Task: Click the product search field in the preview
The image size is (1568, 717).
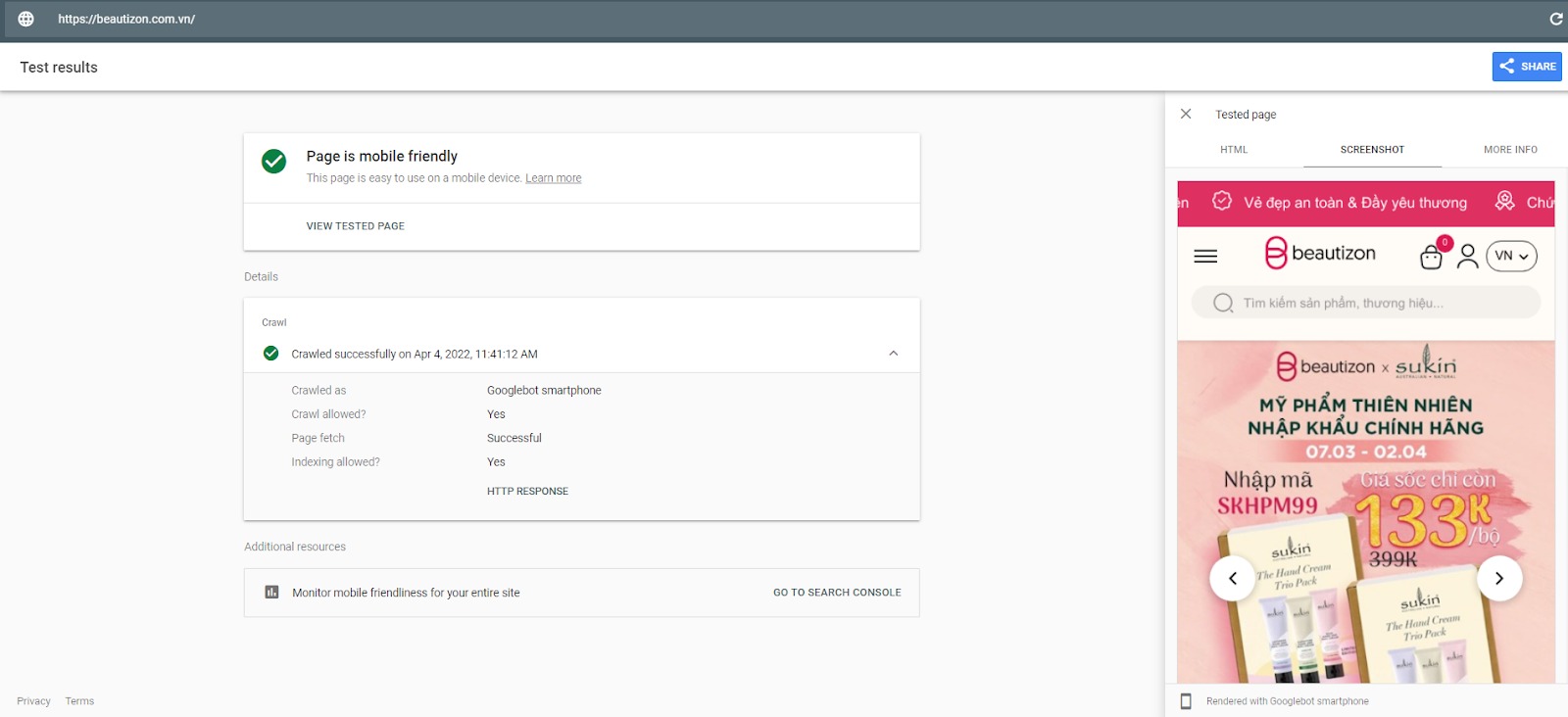Action: pos(1365,303)
